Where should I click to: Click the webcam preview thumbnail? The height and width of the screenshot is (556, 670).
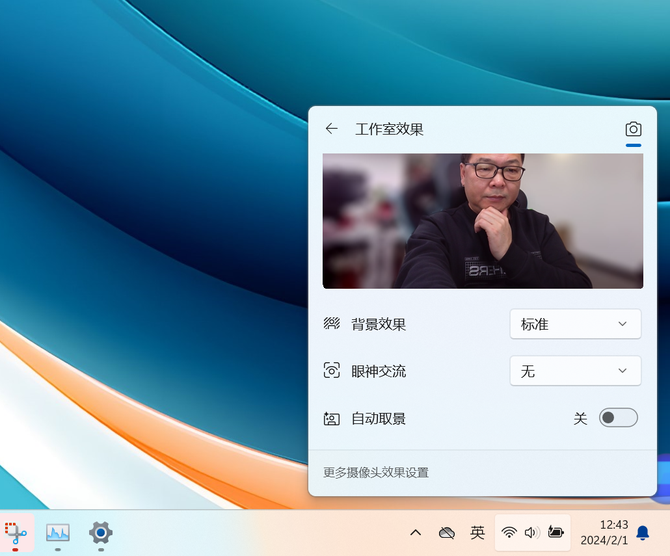click(483, 221)
